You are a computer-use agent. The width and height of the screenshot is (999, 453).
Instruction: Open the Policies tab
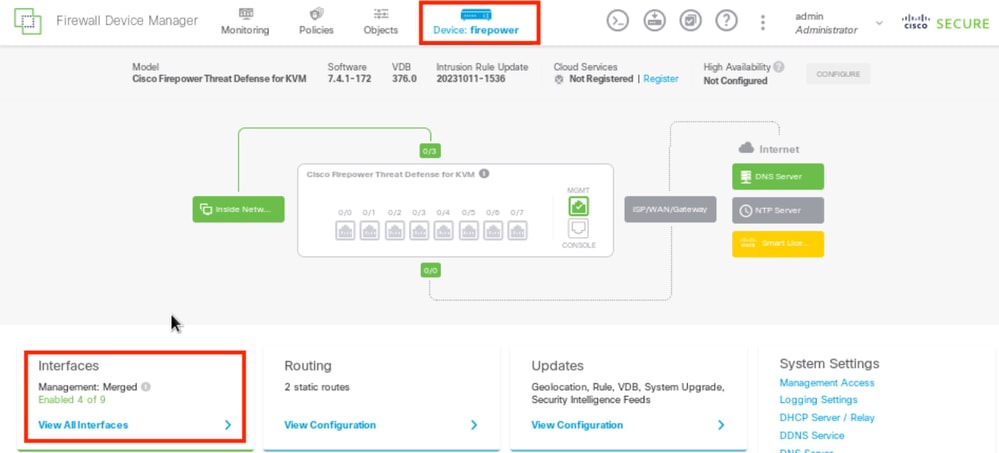point(317,22)
